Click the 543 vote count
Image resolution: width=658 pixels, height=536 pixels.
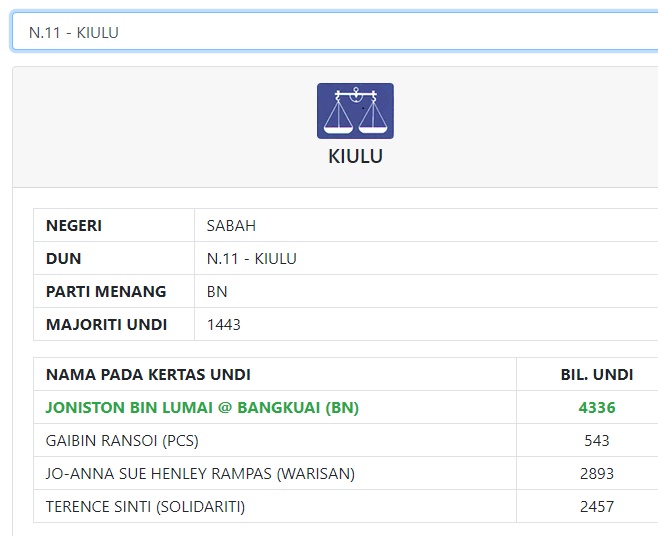(597, 441)
